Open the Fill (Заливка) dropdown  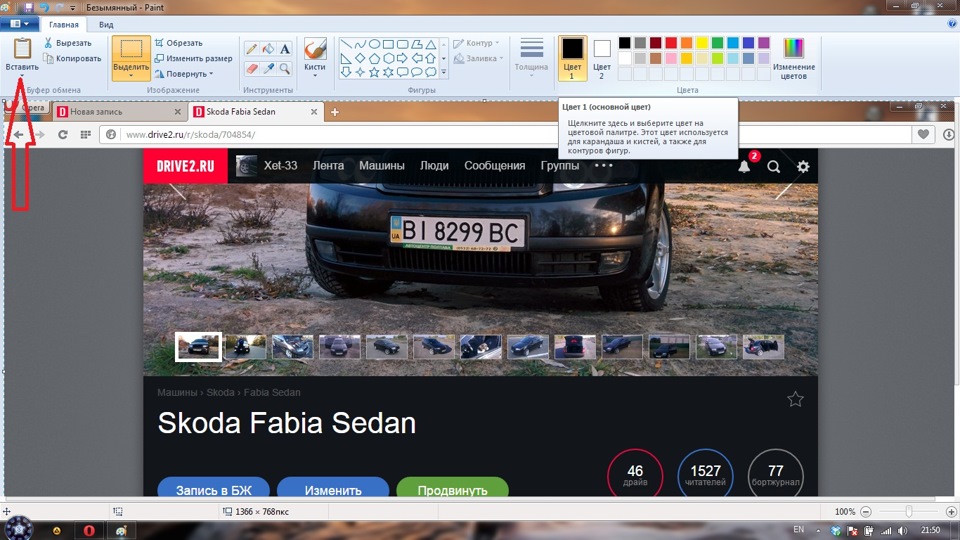coord(478,58)
